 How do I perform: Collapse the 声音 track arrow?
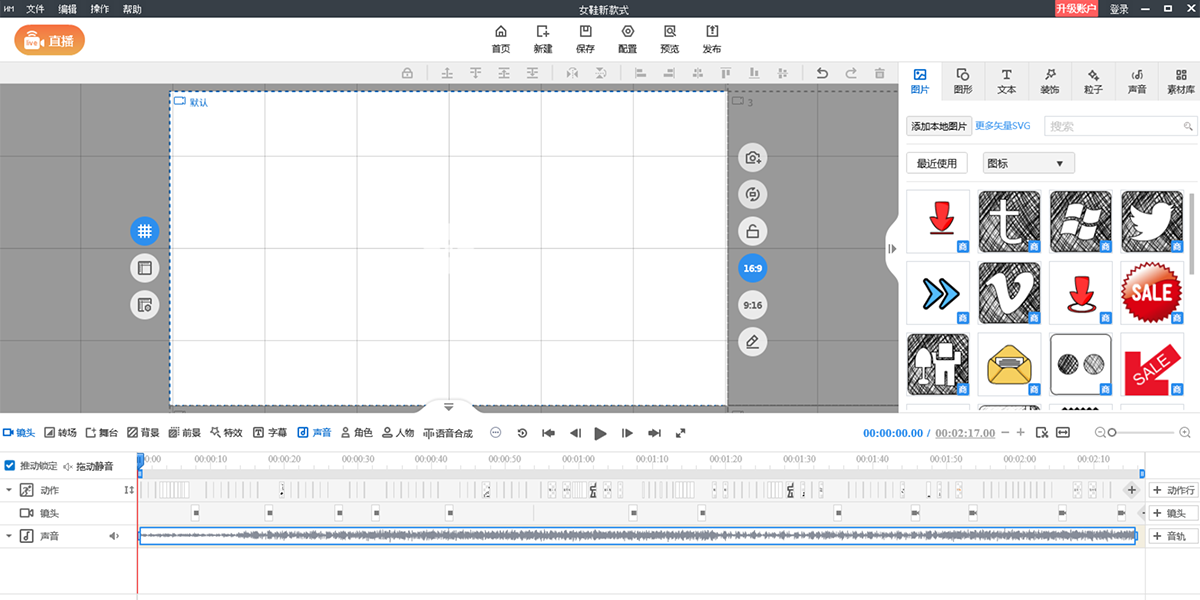(8, 536)
